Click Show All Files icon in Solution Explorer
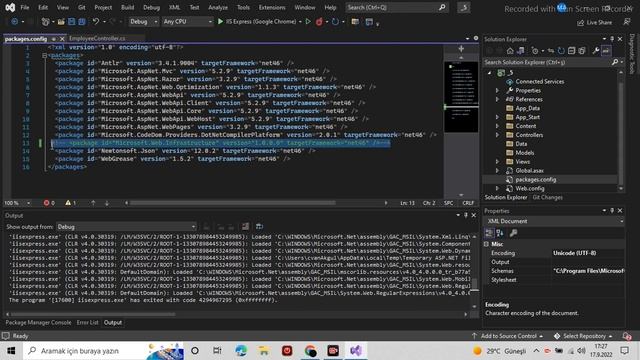This screenshot has width=640, height=360. click(582, 51)
